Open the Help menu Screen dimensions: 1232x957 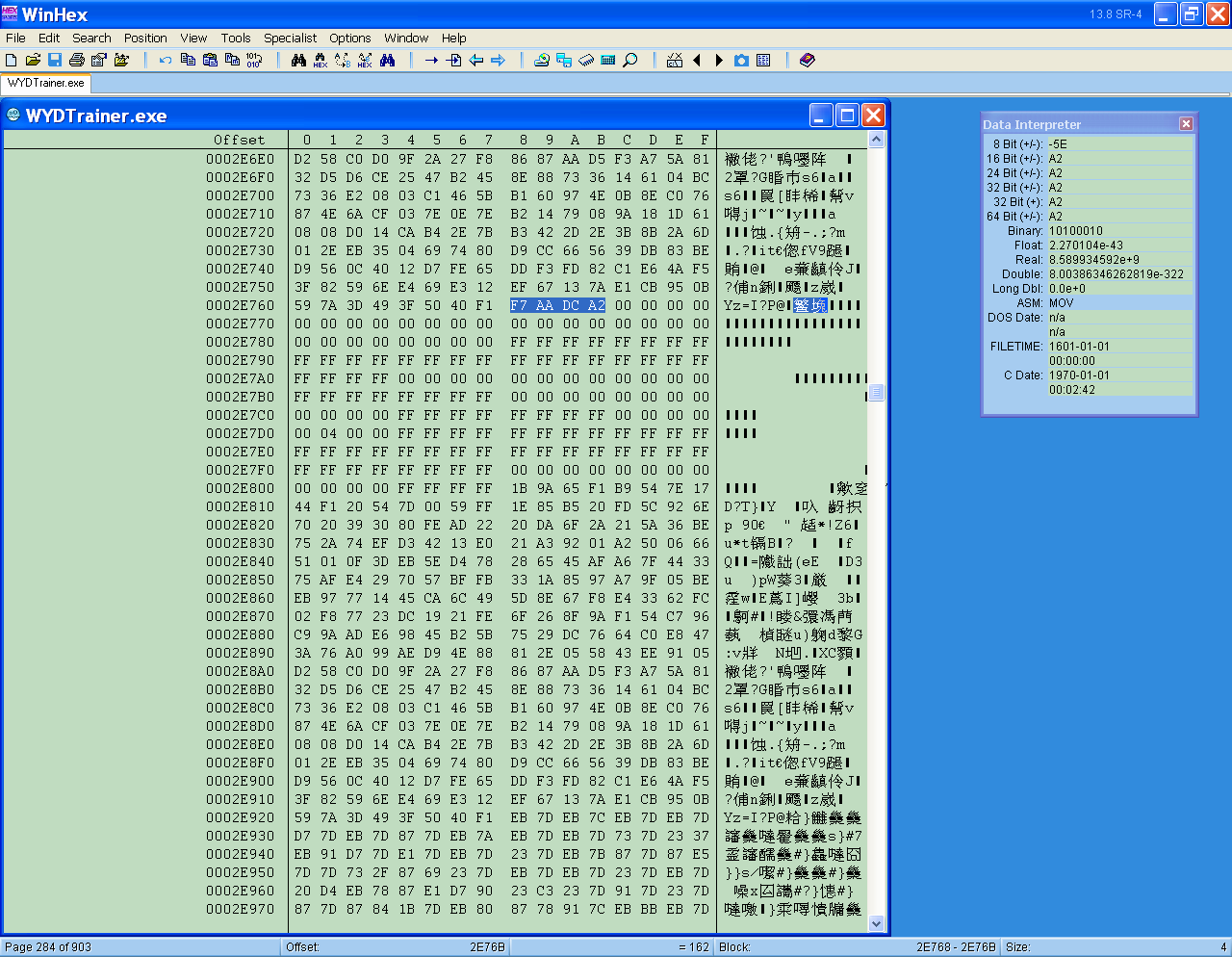(454, 38)
